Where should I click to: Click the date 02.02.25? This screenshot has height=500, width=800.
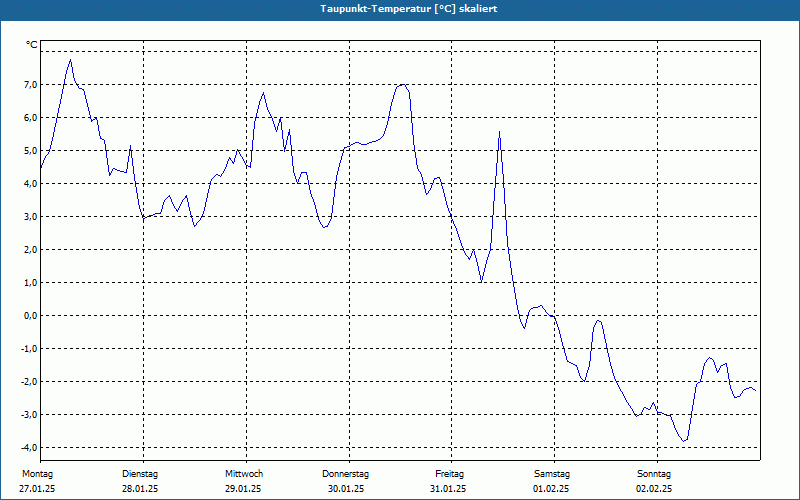click(654, 489)
